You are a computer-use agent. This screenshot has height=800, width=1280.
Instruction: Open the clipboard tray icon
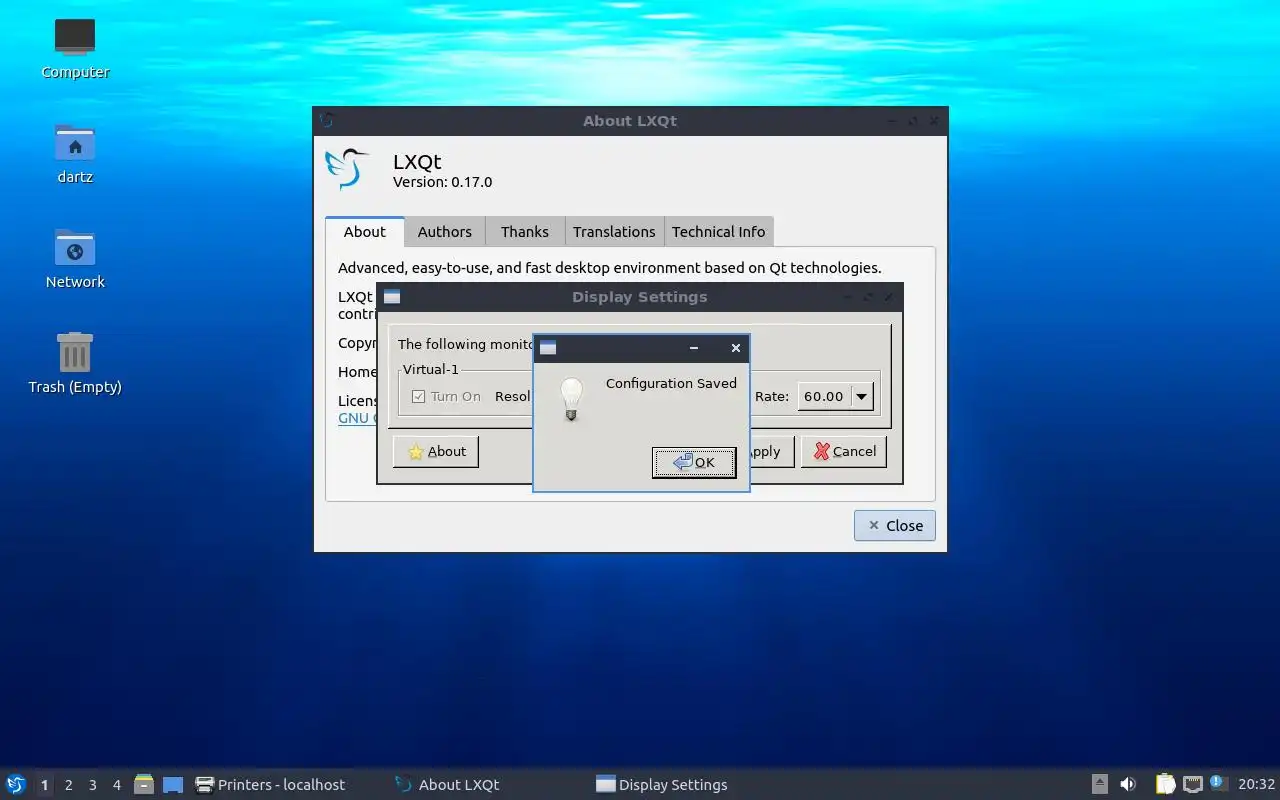[x=1165, y=784]
